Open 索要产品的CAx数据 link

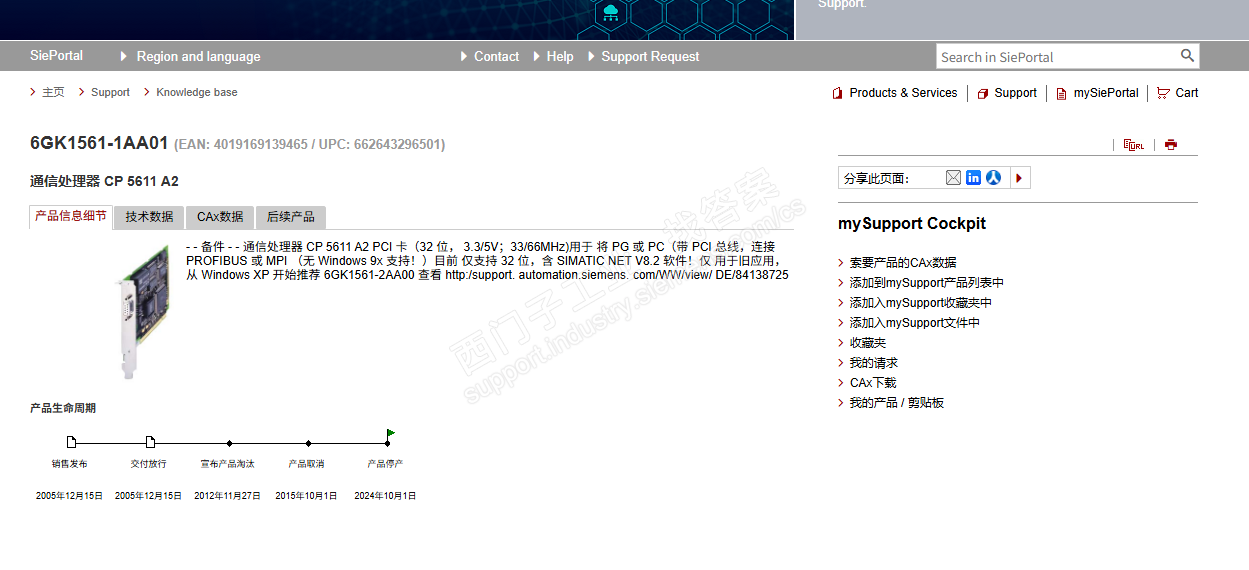903,263
